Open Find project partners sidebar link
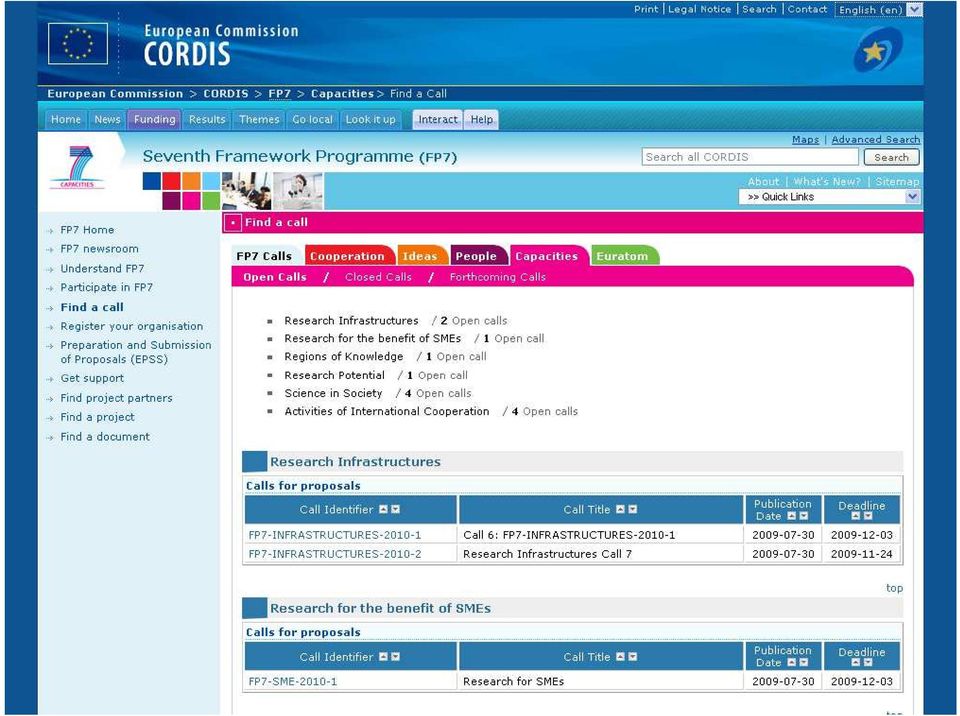Viewport: 960px width, 716px height. [116, 398]
